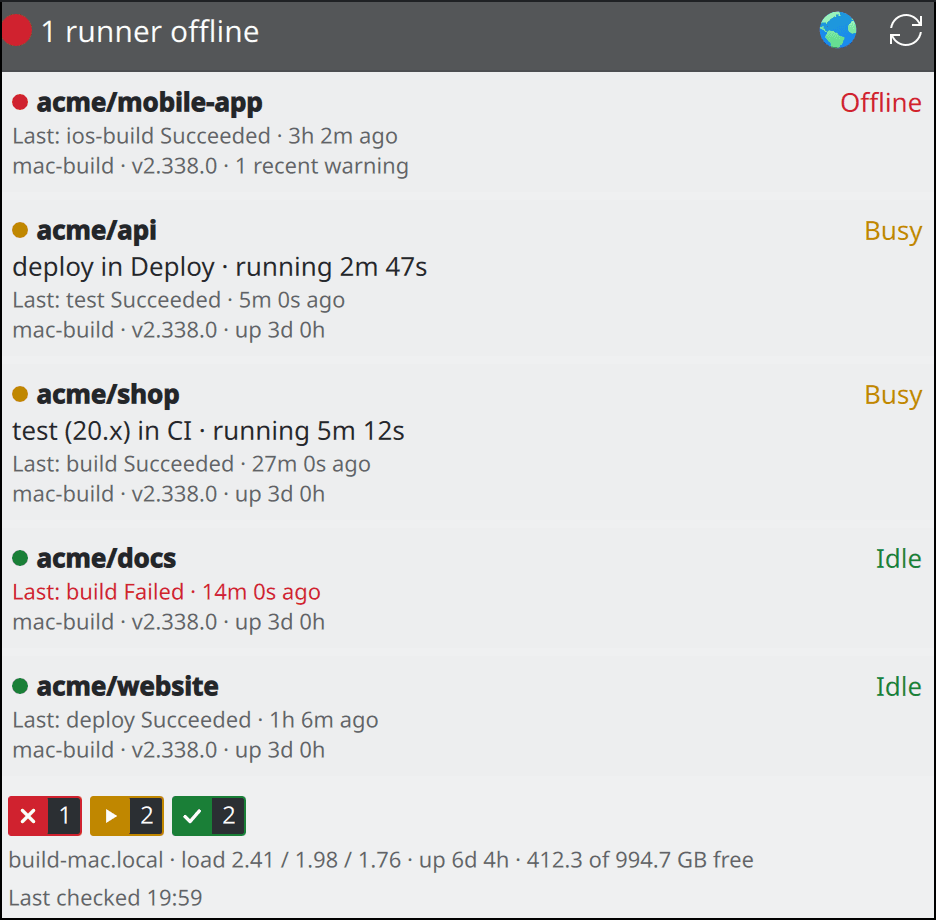The width and height of the screenshot is (936, 920).
Task: Open the globe icon in the header
Action: pyautogui.click(x=838, y=30)
